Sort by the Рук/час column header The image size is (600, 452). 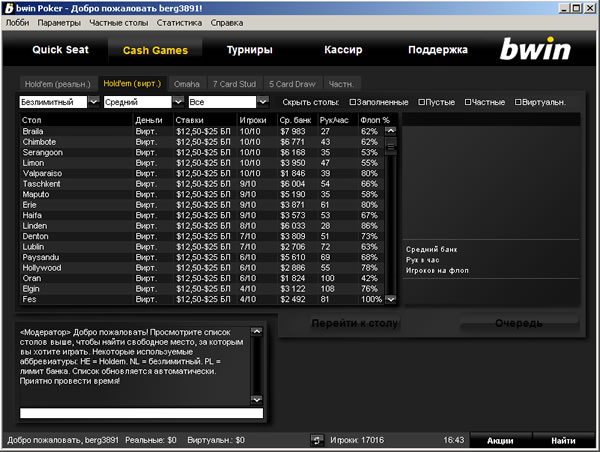[338, 120]
